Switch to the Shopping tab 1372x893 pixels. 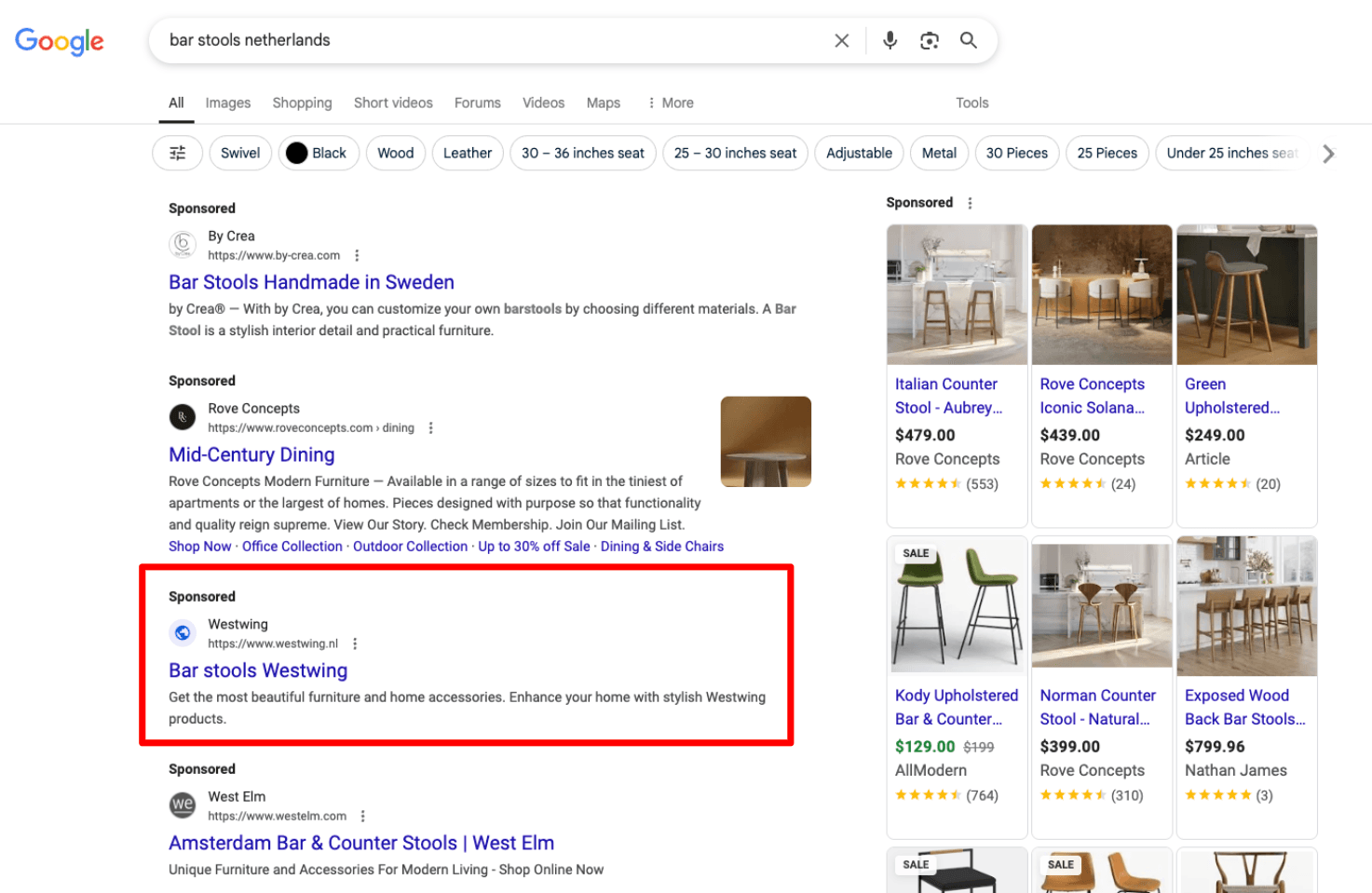tap(302, 102)
